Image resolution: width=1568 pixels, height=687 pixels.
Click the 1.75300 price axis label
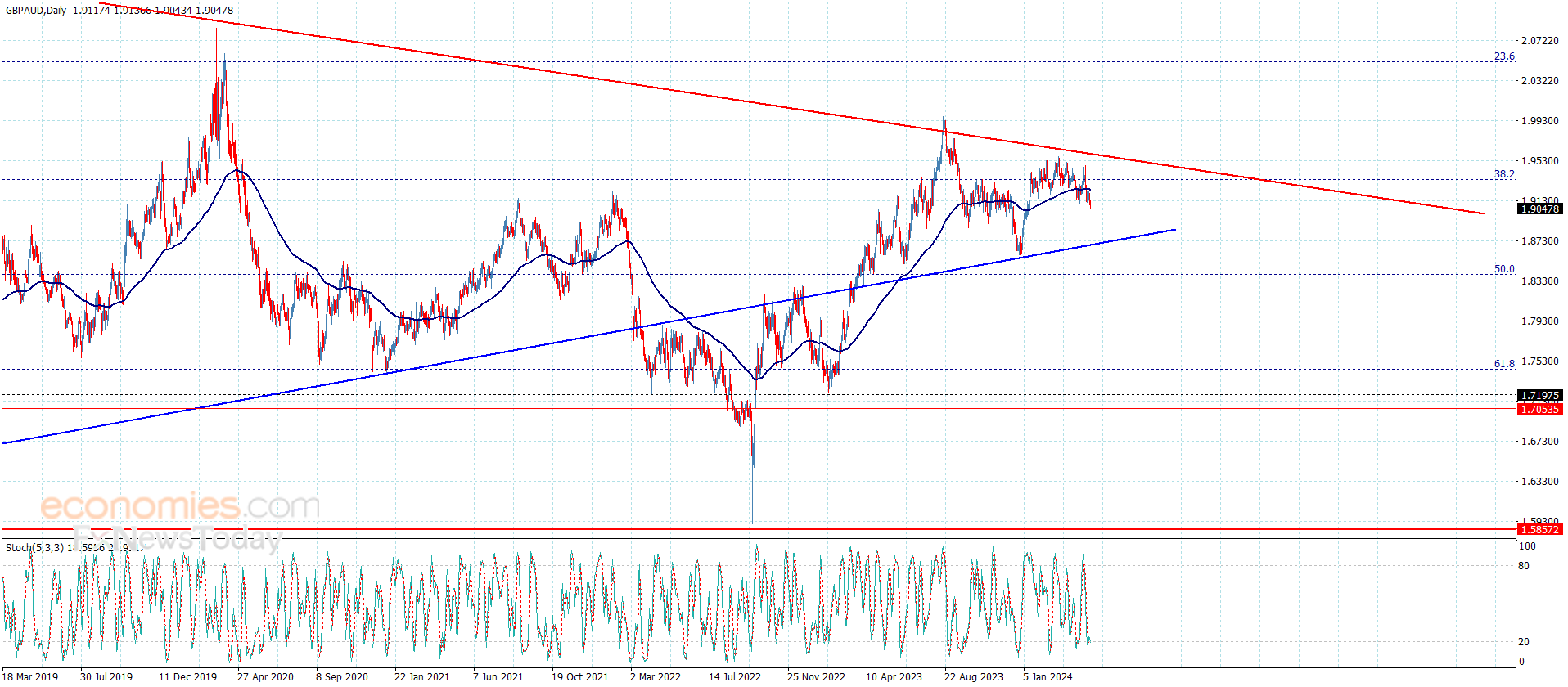click(x=1539, y=361)
